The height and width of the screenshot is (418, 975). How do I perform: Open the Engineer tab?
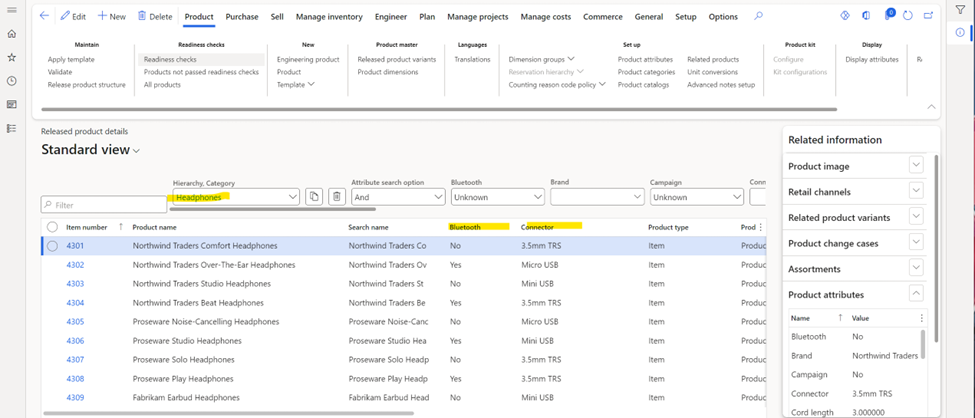click(x=391, y=17)
